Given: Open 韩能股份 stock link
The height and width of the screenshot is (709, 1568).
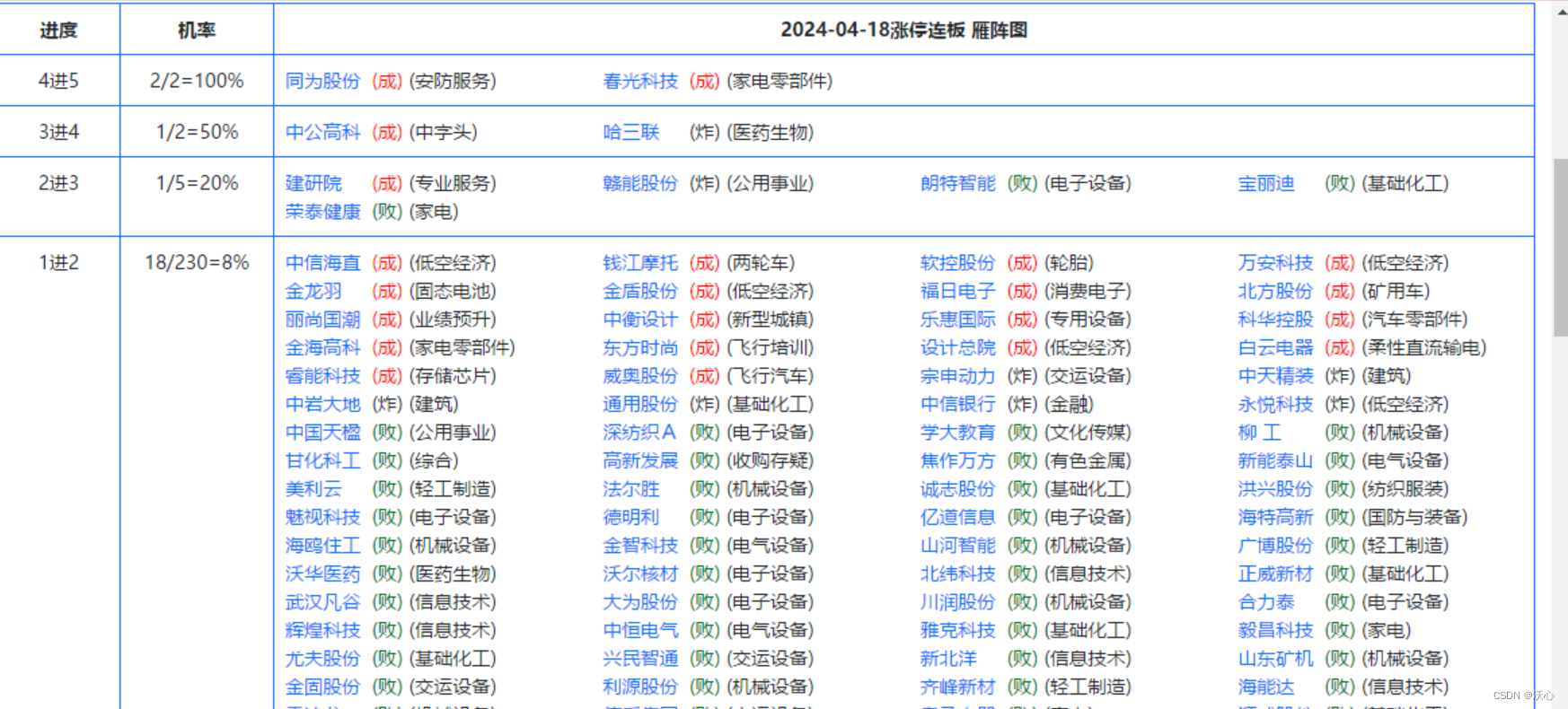Looking at the screenshot, I should point(640,183).
